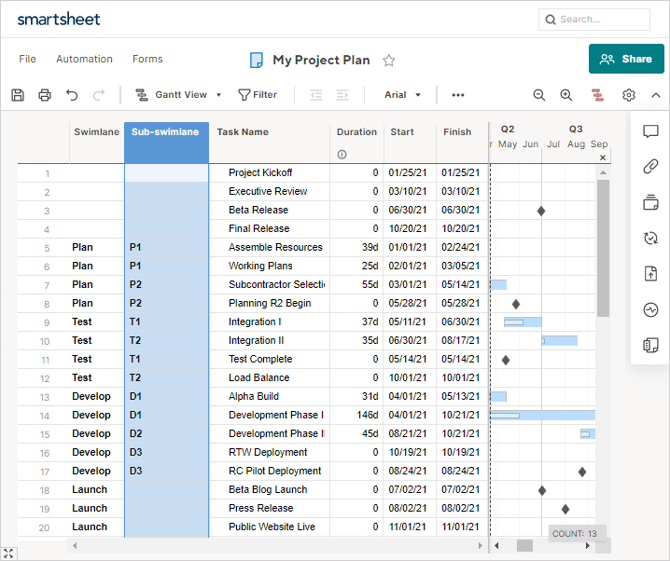
Task: Click the Print icon
Action: (x=45, y=95)
